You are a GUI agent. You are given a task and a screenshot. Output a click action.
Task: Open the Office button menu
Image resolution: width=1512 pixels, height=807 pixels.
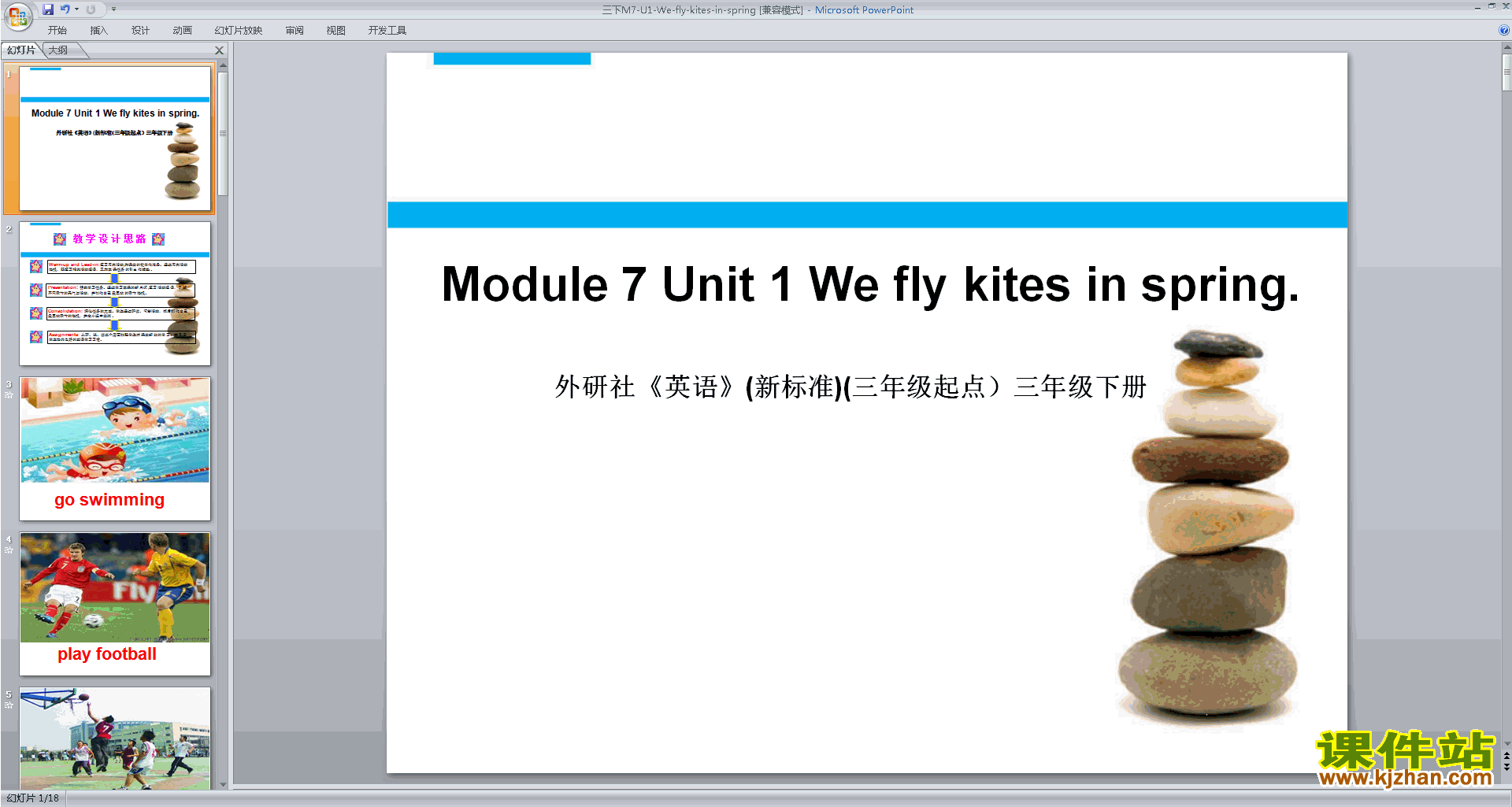[17, 16]
